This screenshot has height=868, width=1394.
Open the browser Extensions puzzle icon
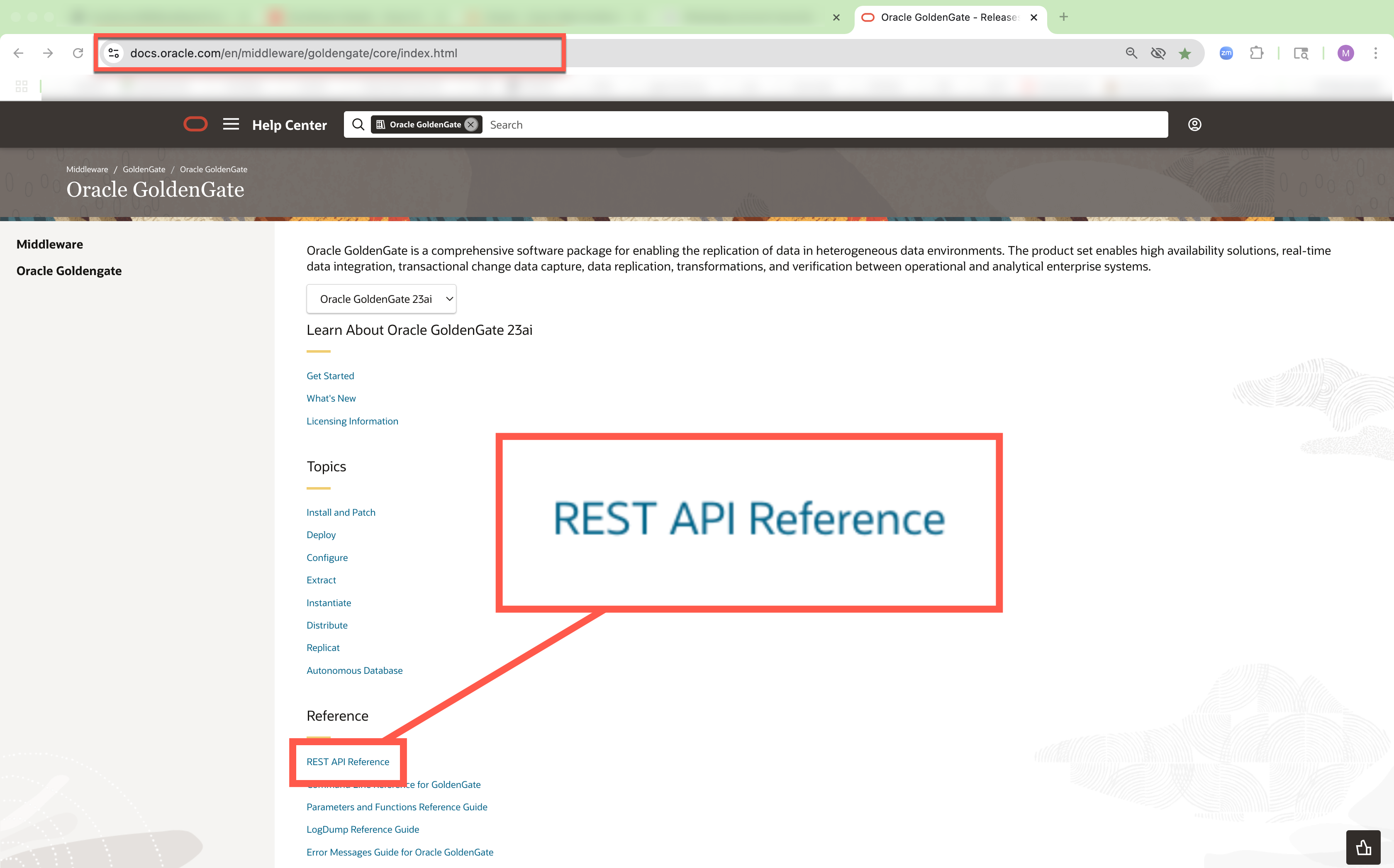tap(1256, 54)
